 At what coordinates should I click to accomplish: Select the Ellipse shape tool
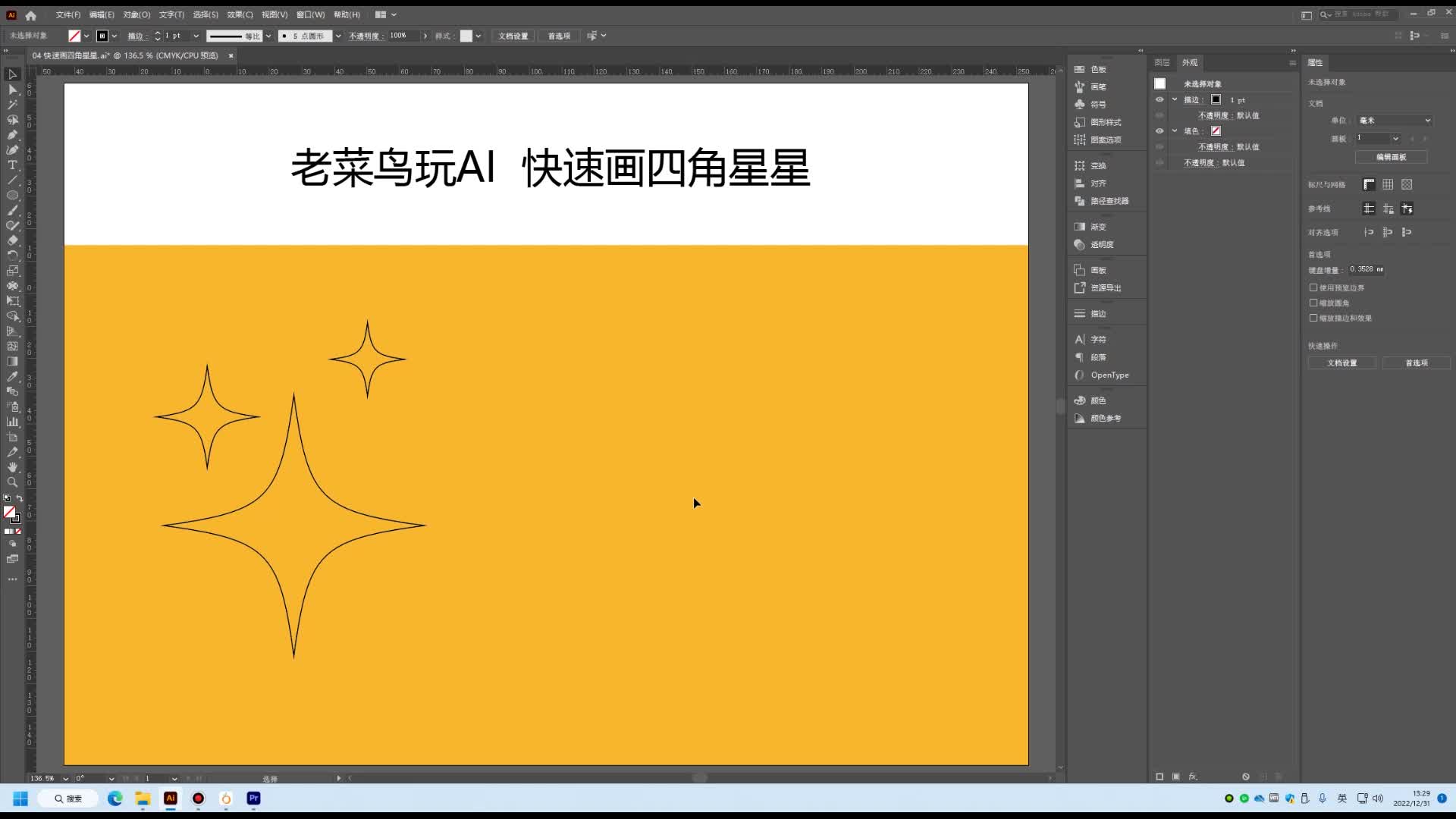(12, 196)
